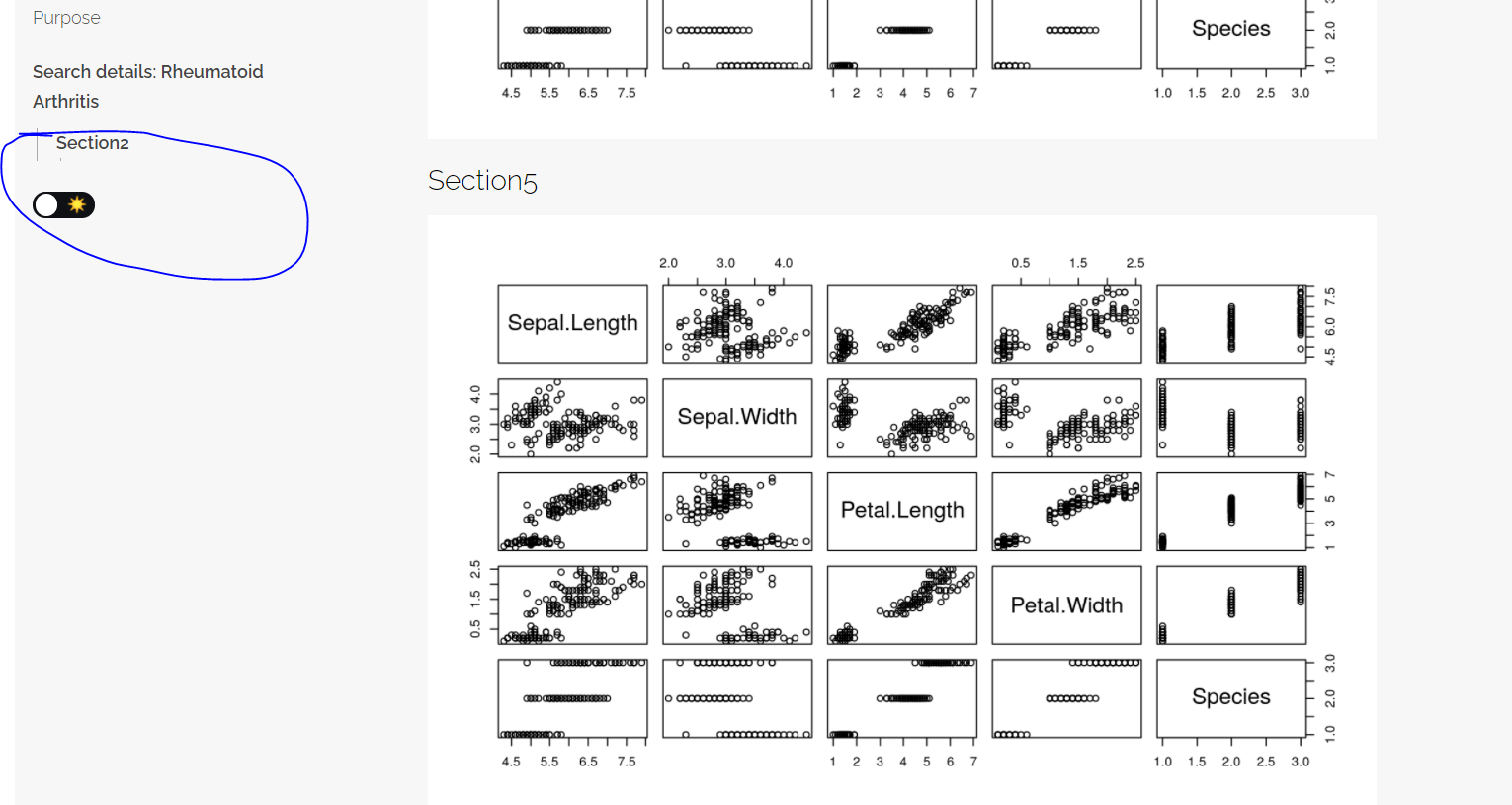The width and height of the screenshot is (1512, 805).
Task: Open the Purpose section in the sidebar
Action: pos(66,17)
